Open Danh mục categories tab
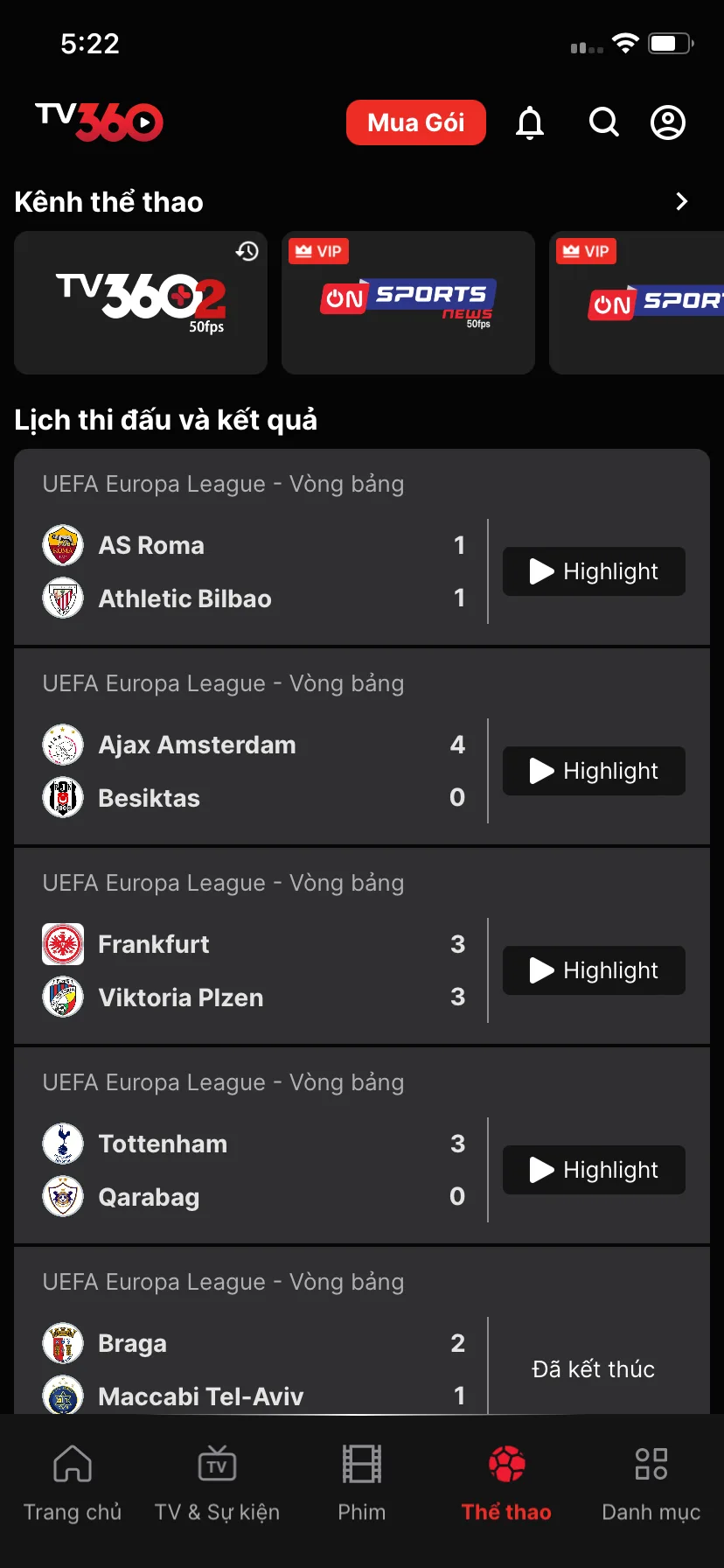This screenshot has height=1568, width=724. pos(651,1482)
